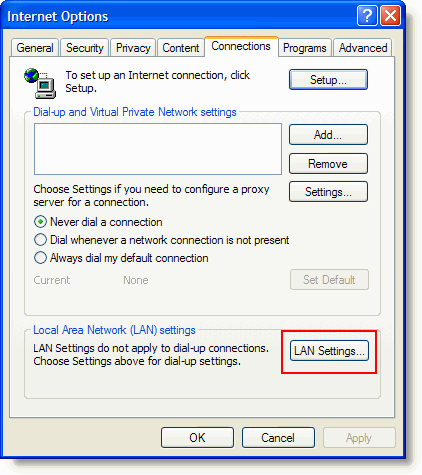Switch to the Programs tab

[304, 48]
